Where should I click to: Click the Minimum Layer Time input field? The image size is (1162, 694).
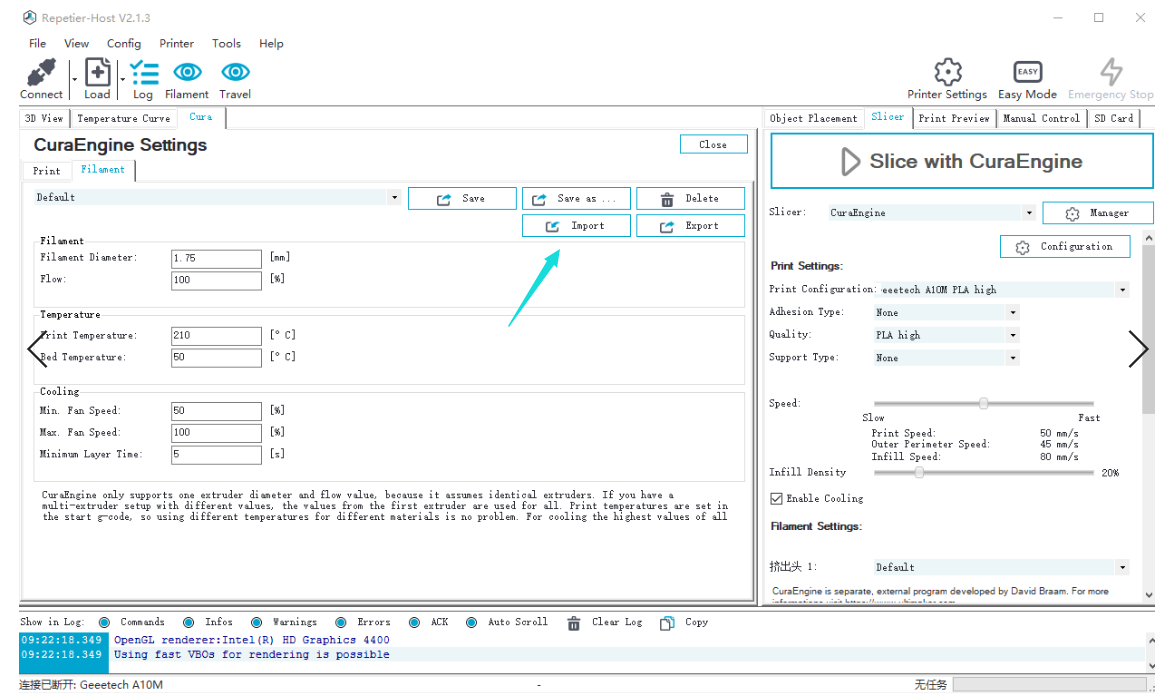click(x=216, y=455)
